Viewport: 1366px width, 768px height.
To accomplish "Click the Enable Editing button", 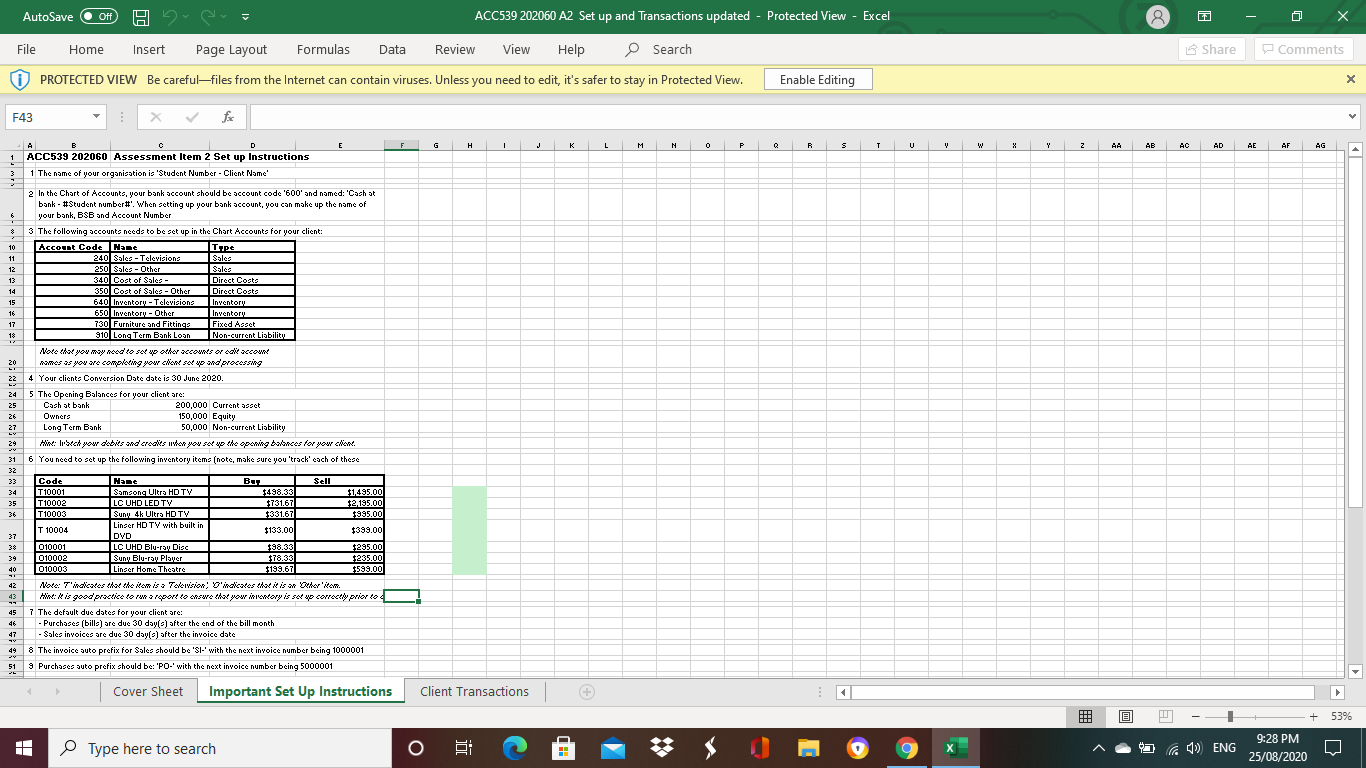I will 817,79.
